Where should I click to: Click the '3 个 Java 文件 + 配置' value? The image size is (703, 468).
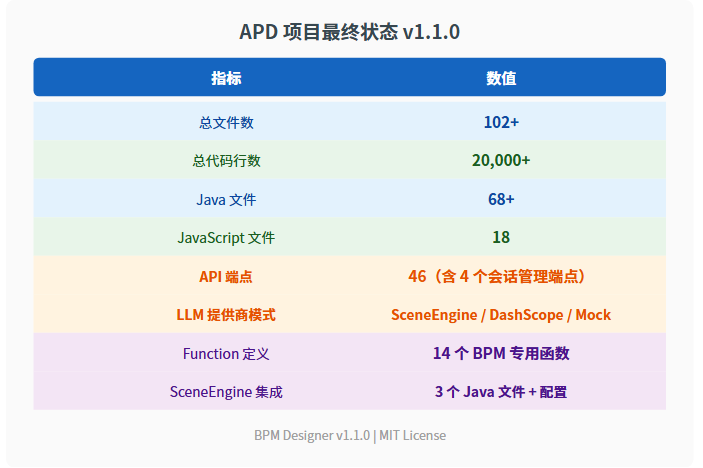coord(501,392)
